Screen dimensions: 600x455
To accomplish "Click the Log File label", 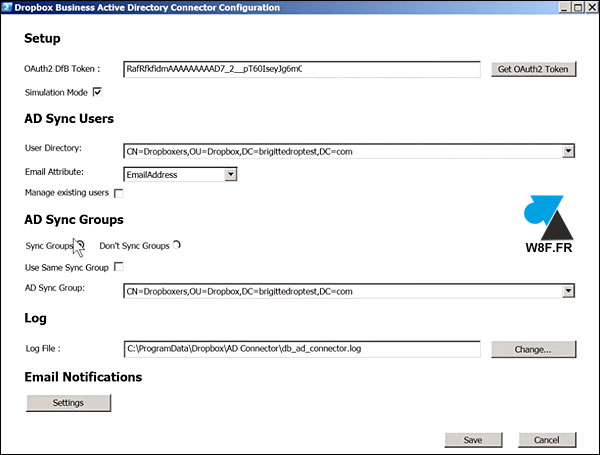I will [43, 349].
